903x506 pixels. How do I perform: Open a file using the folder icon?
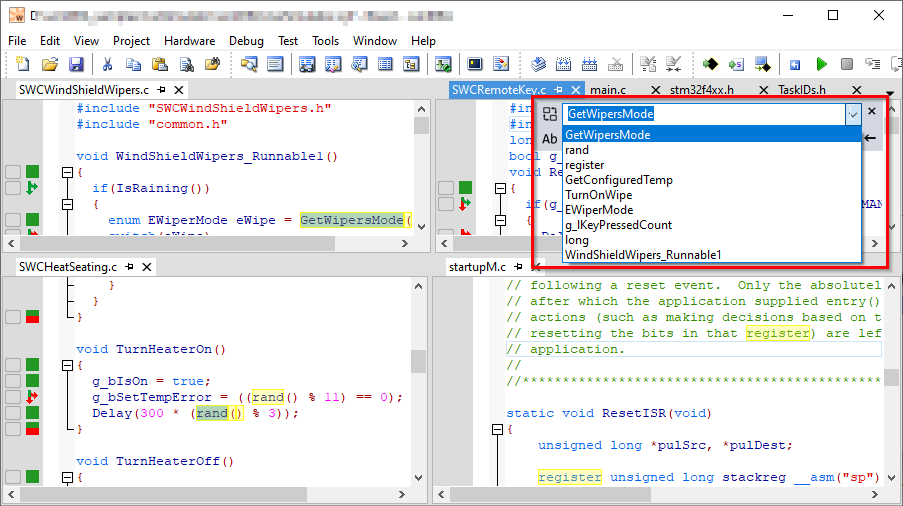tap(49, 65)
